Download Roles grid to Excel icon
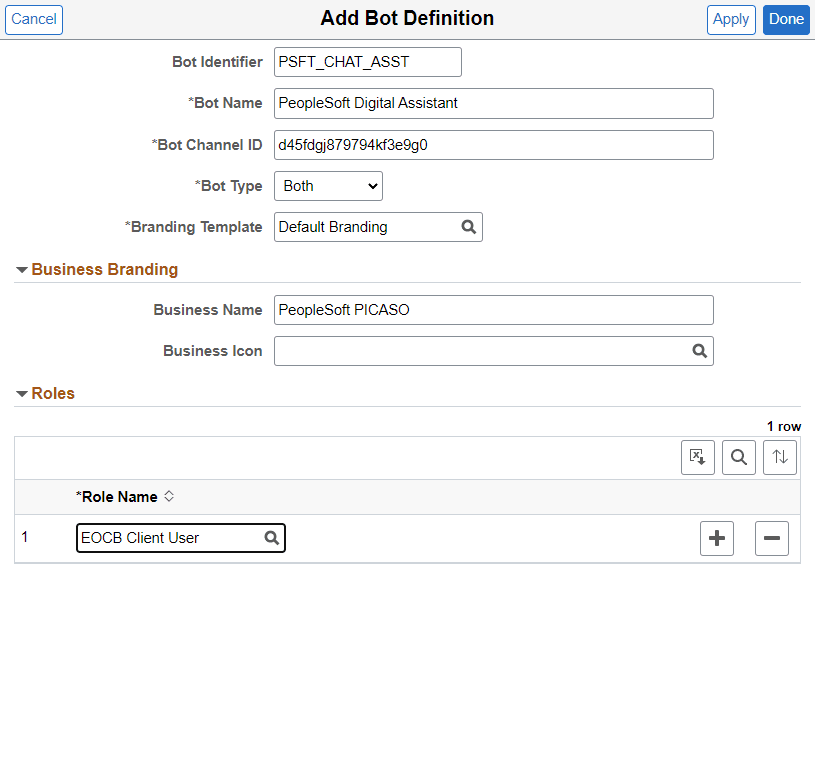 click(x=698, y=457)
